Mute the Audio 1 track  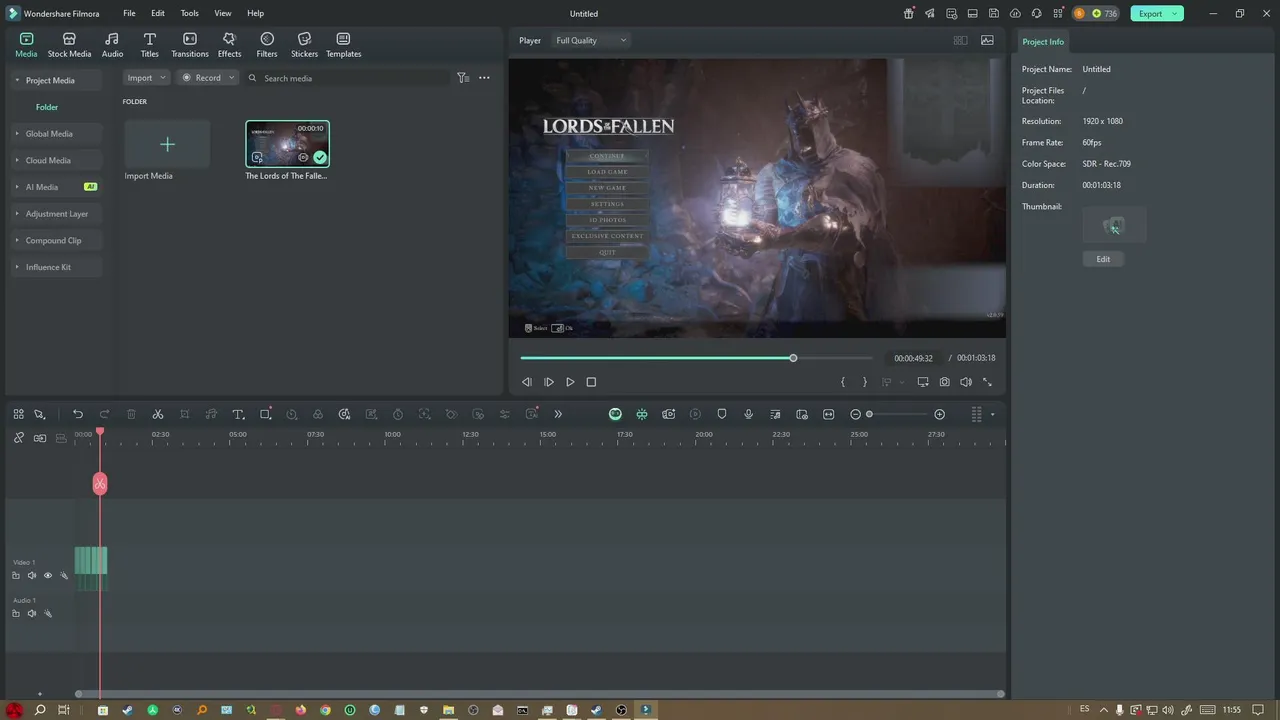point(31,614)
